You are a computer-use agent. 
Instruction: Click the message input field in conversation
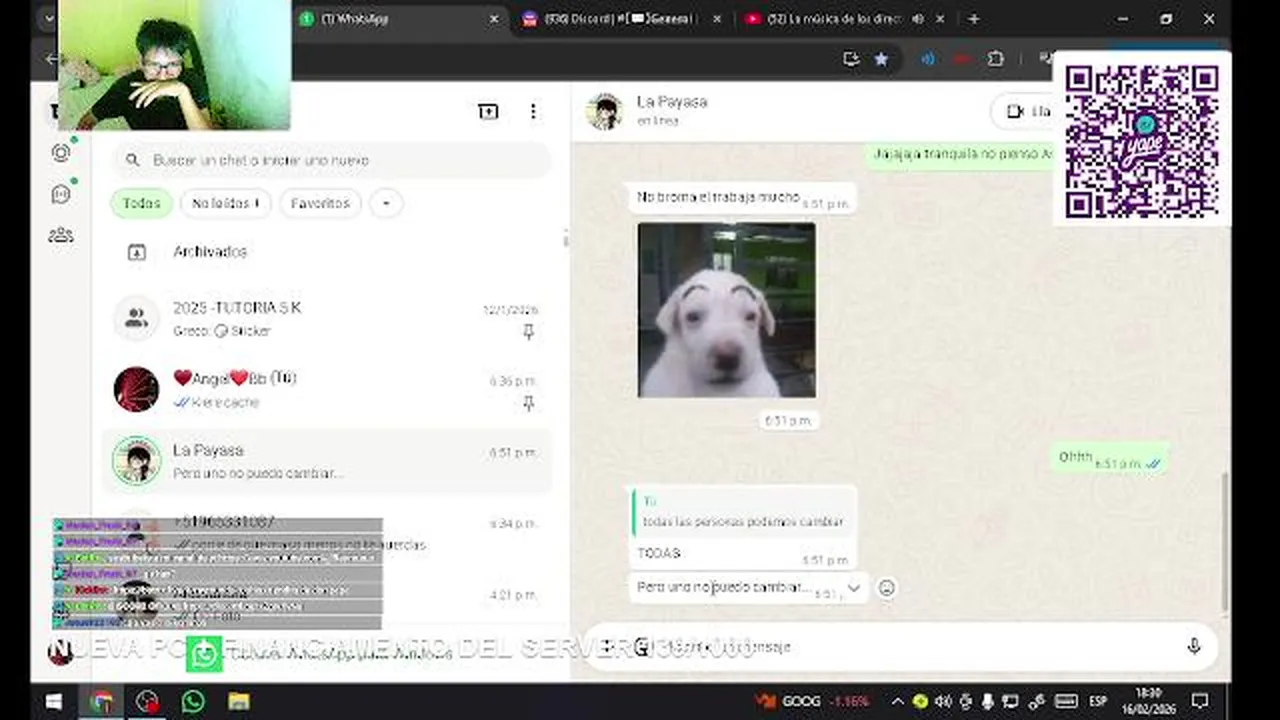coord(900,647)
